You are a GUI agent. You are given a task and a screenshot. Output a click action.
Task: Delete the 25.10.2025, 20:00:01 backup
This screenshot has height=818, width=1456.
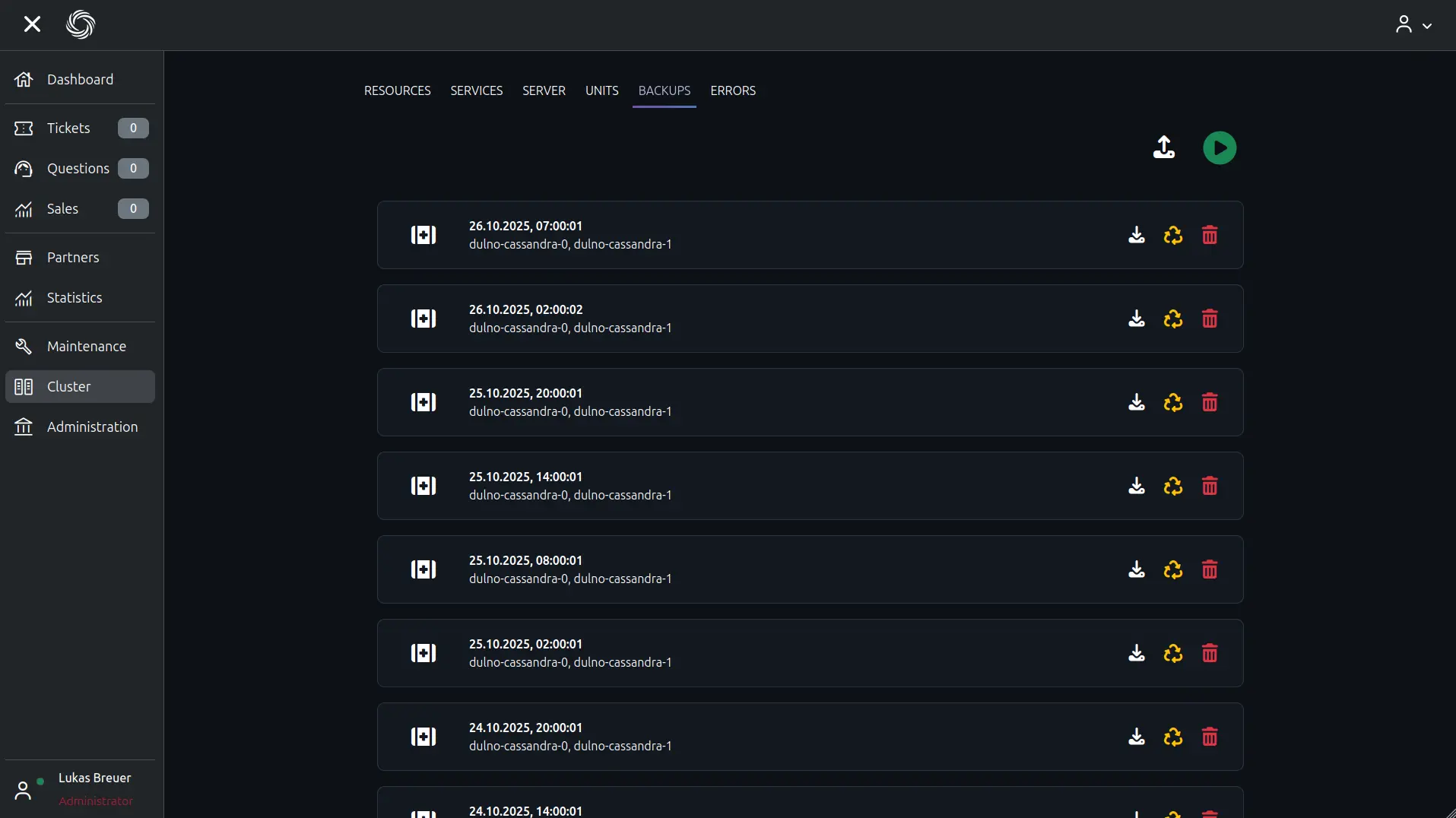(x=1209, y=402)
